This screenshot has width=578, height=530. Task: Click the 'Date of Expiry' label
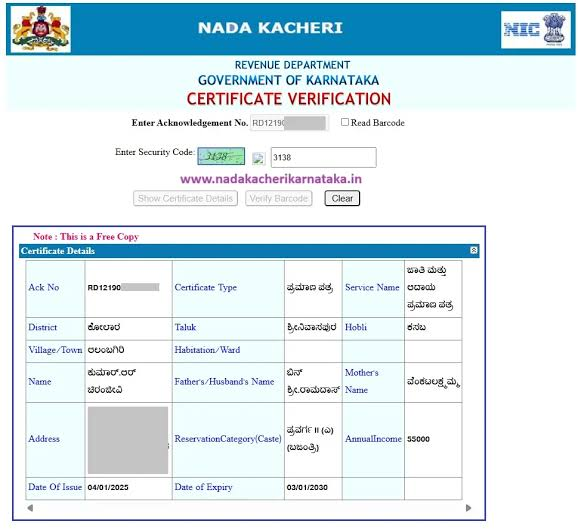203,487
